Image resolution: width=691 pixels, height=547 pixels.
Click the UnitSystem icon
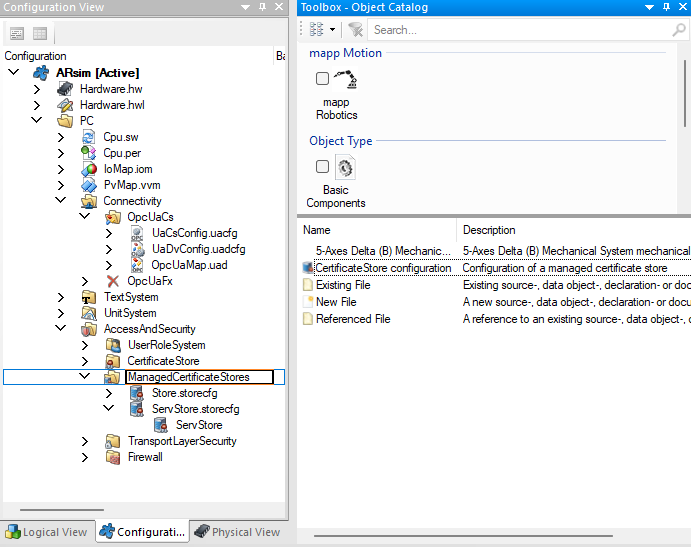[89, 313]
